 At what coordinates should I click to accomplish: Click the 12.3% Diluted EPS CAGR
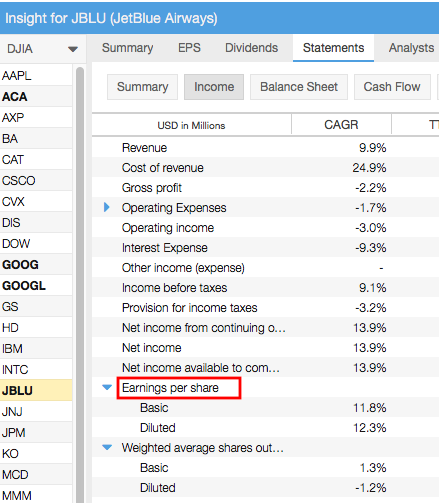tap(370, 428)
